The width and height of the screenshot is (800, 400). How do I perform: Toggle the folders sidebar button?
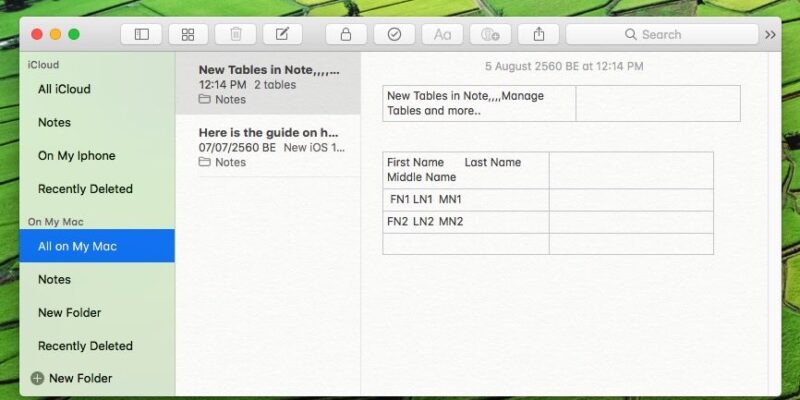(x=141, y=34)
